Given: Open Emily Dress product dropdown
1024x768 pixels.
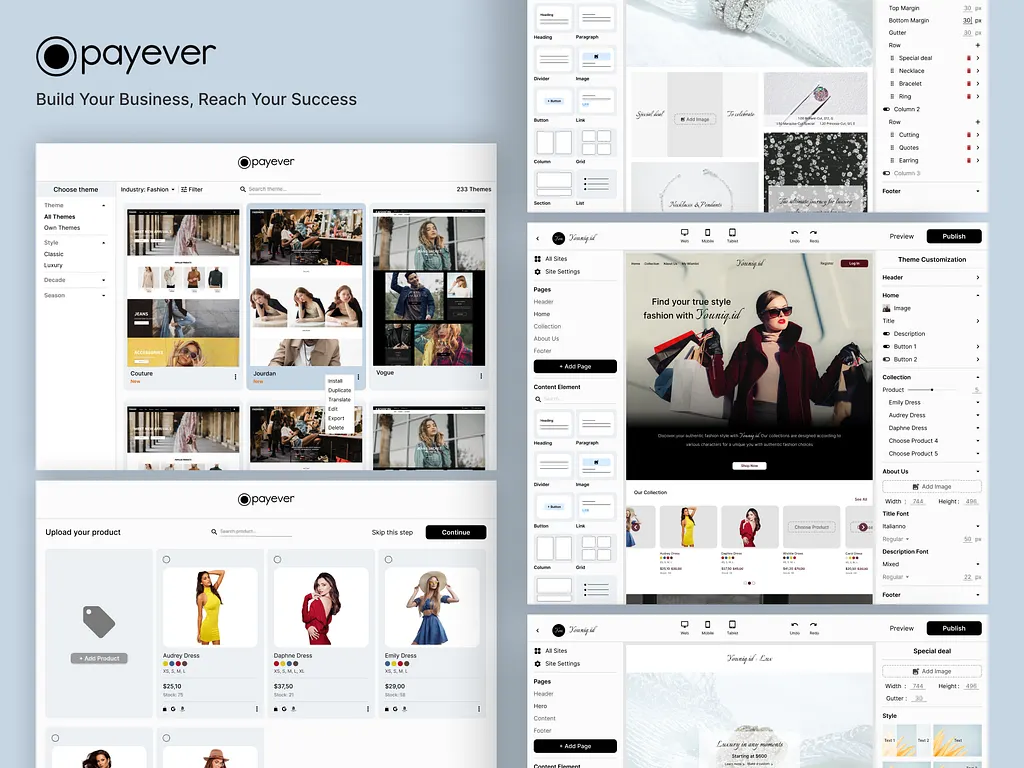Looking at the screenshot, I should pyautogui.click(x=978, y=402).
